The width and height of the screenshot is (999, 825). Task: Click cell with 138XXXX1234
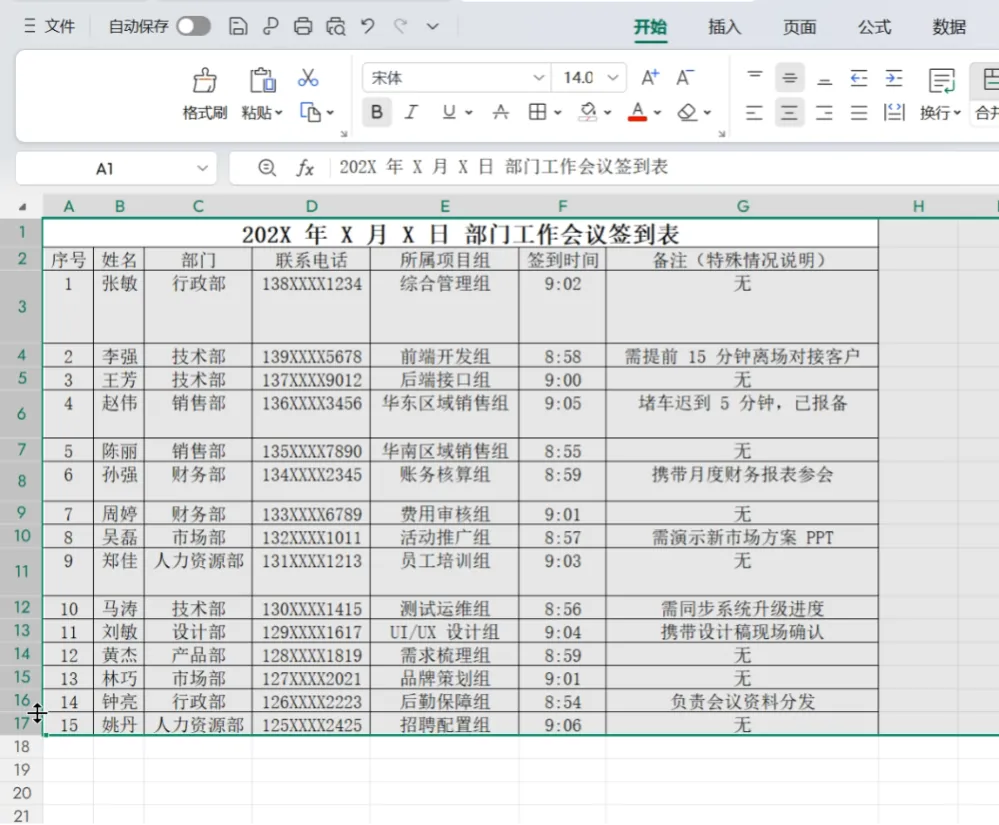[x=311, y=307]
